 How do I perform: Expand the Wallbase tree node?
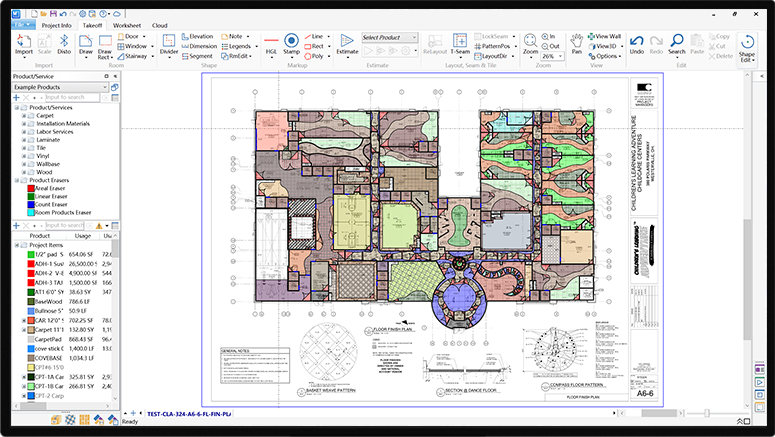pos(24,164)
